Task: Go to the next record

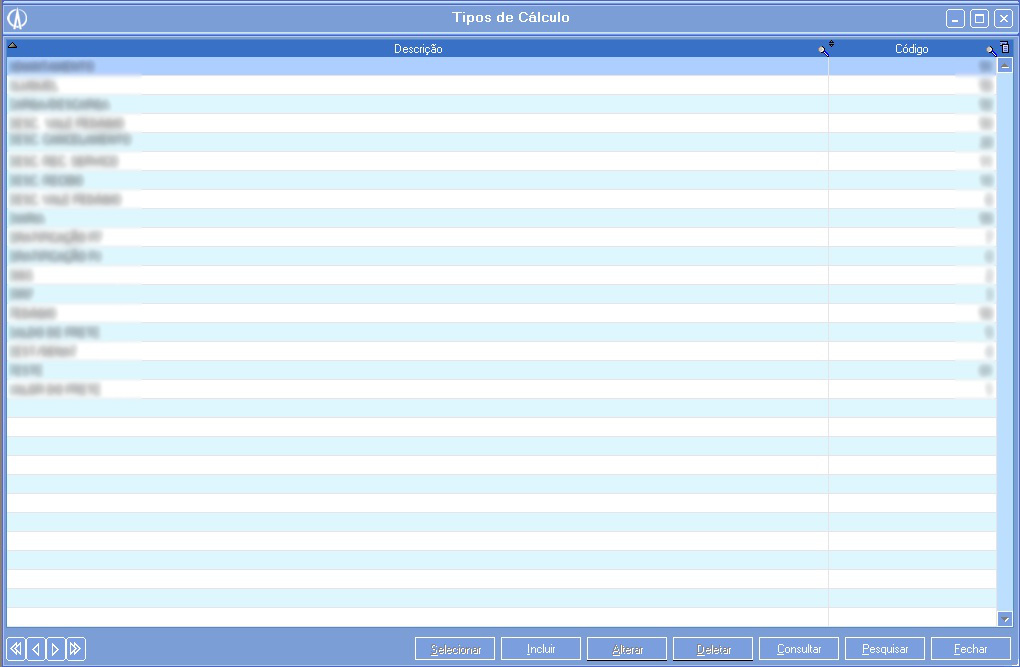Action: coord(56,649)
